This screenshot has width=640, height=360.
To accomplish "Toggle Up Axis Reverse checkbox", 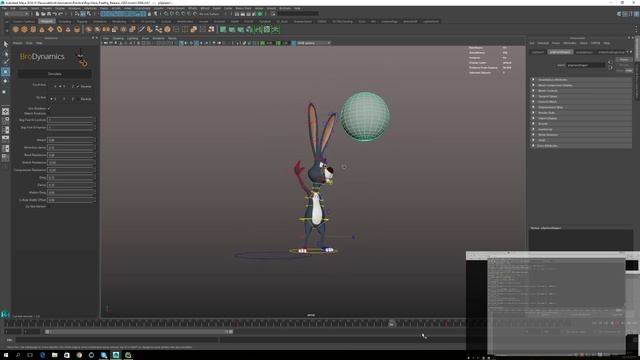I will click(x=78, y=99).
